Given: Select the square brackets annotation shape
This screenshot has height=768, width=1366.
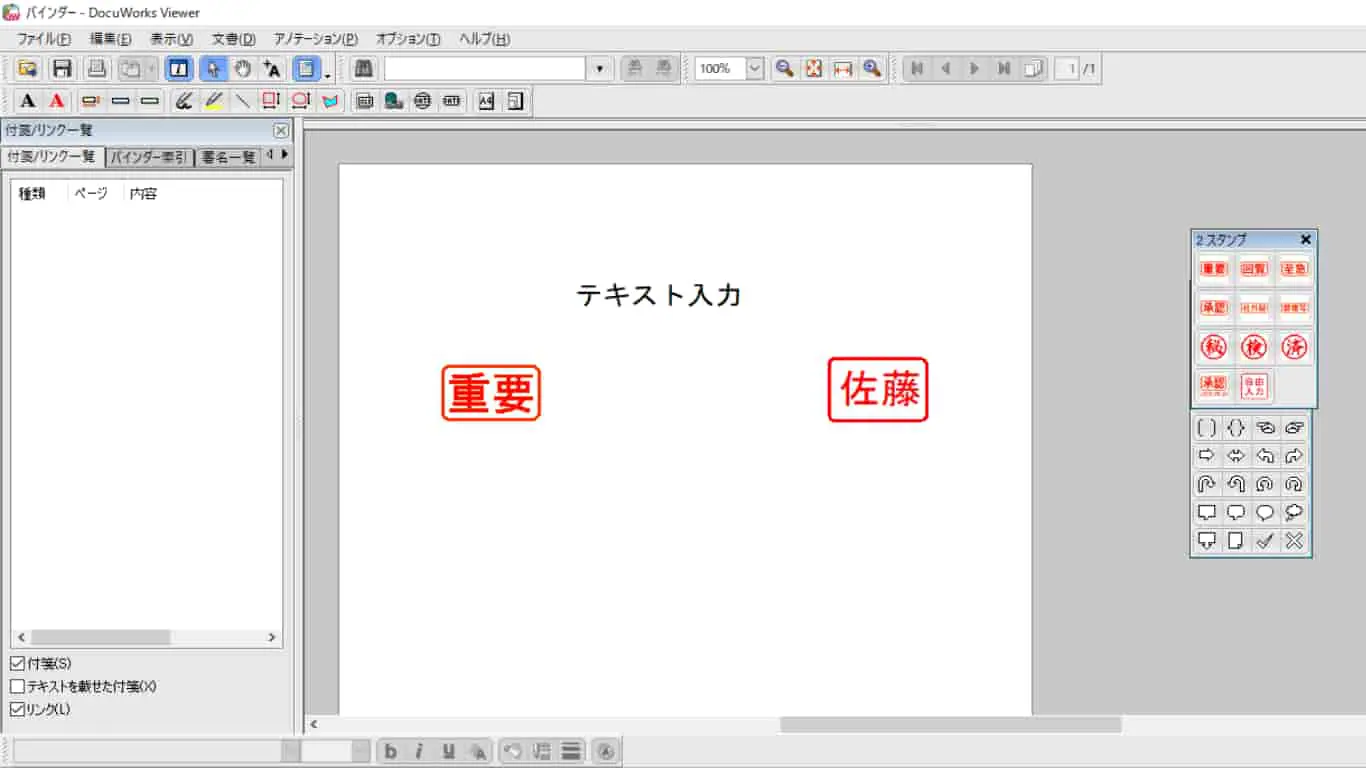Looking at the screenshot, I should coord(1207,428).
